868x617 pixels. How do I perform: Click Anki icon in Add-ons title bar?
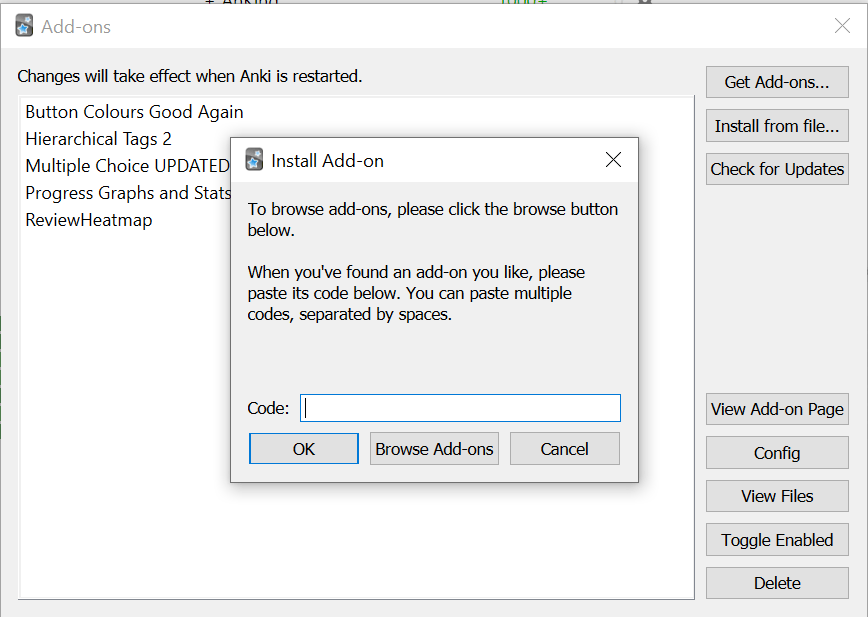coord(24,26)
